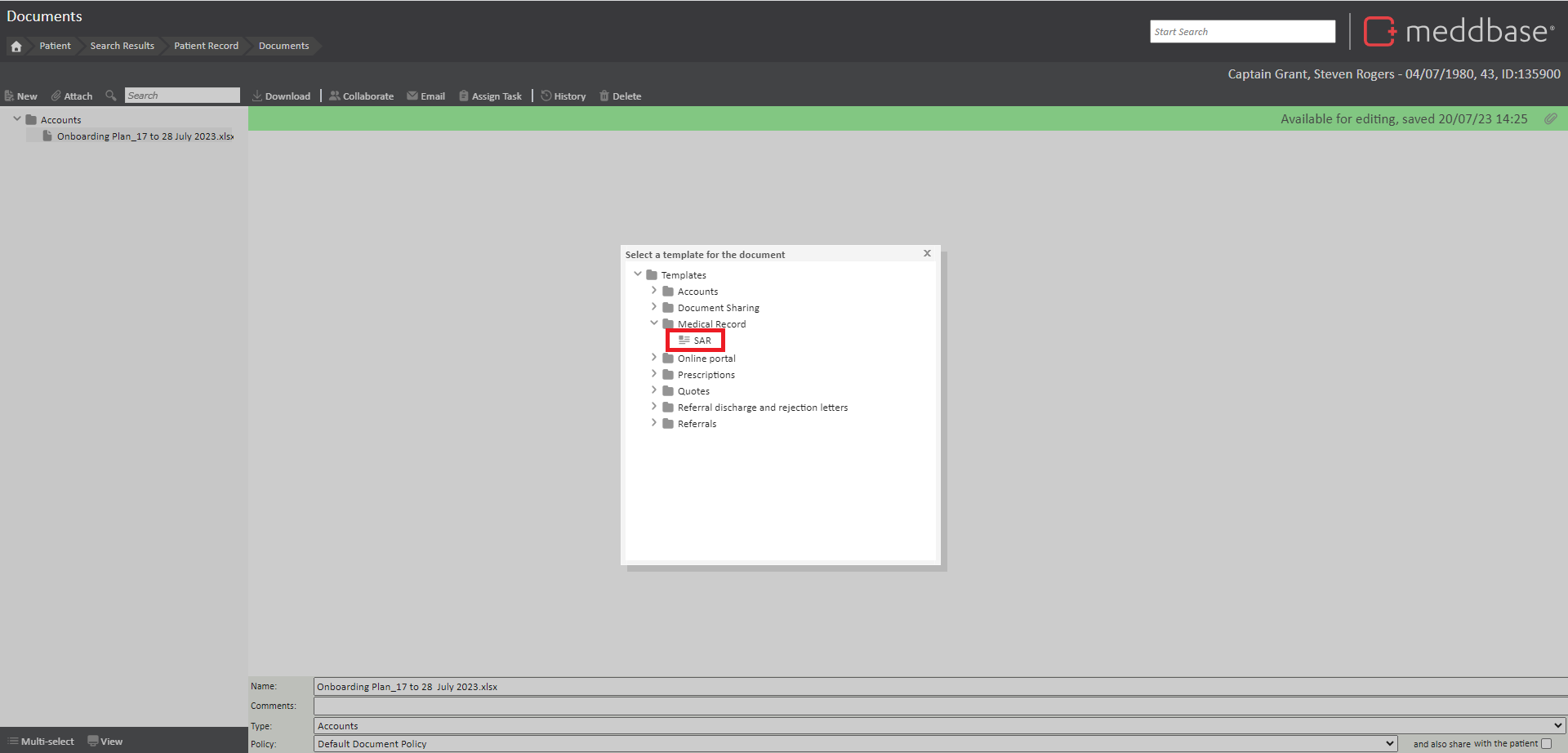Open the Policy dropdown
The width and height of the screenshot is (1568, 753).
(855, 744)
